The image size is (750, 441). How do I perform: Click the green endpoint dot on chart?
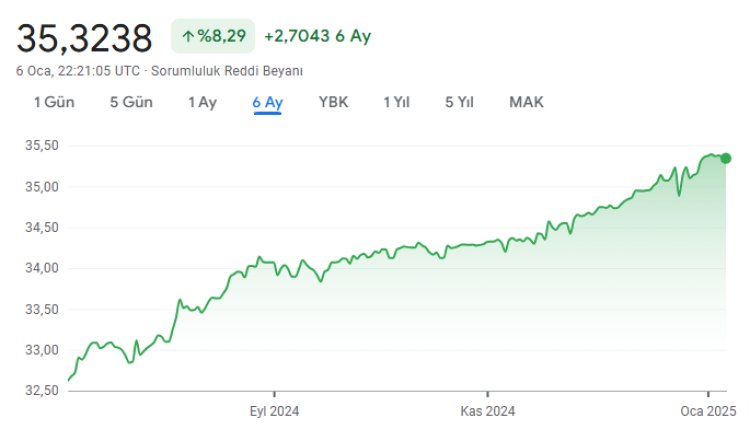726,158
